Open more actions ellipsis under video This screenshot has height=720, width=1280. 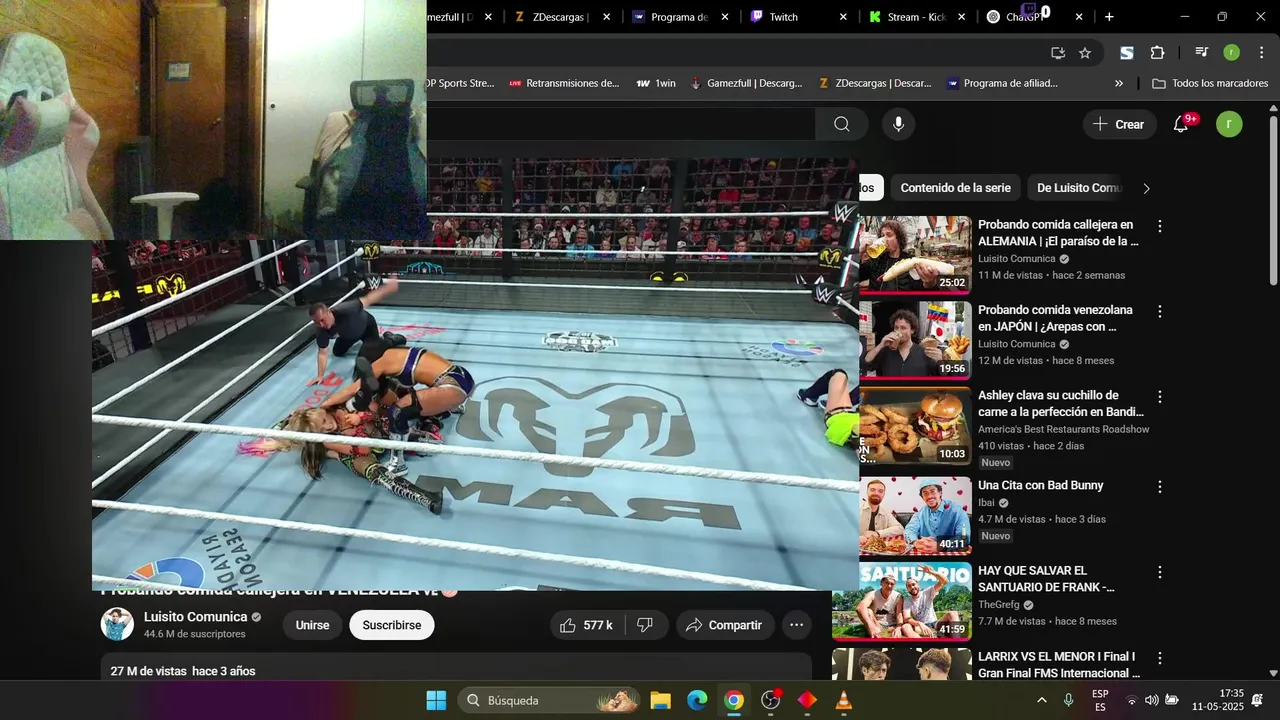click(796, 625)
